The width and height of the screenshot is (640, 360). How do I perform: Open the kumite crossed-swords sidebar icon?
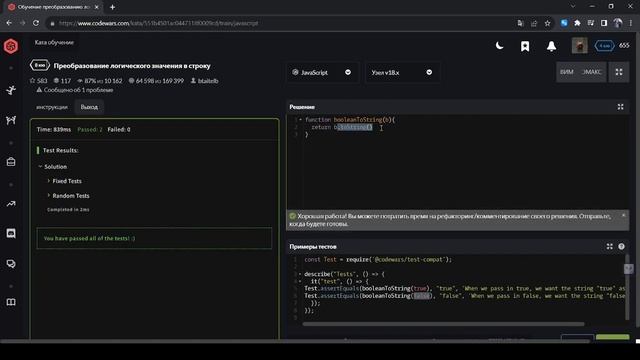pyautogui.click(x=11, y=120)
